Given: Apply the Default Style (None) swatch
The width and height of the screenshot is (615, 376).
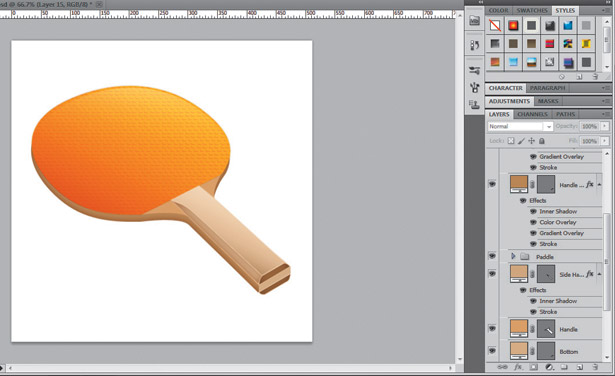Looking at the screenshot, I should 495,25.
